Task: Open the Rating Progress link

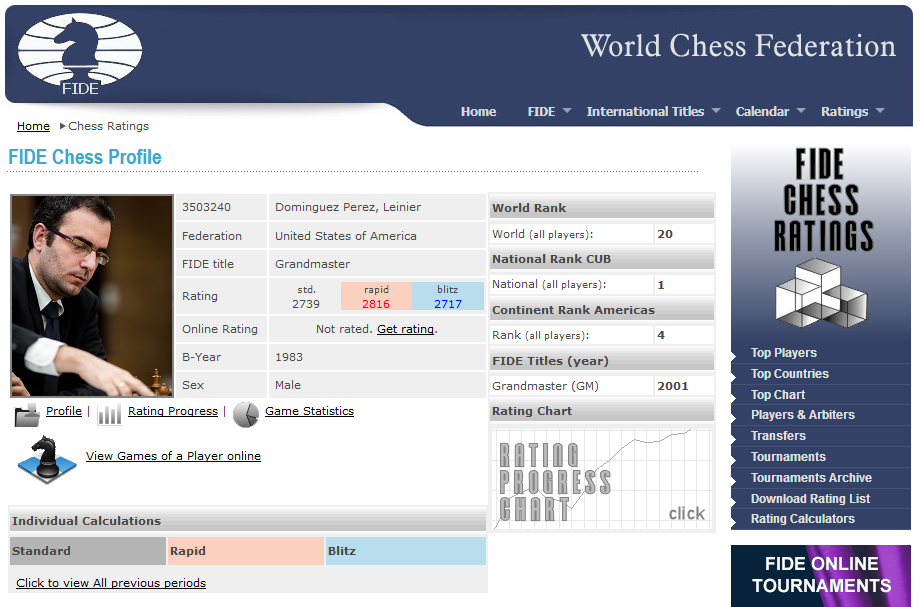Action: click(173, 411)
